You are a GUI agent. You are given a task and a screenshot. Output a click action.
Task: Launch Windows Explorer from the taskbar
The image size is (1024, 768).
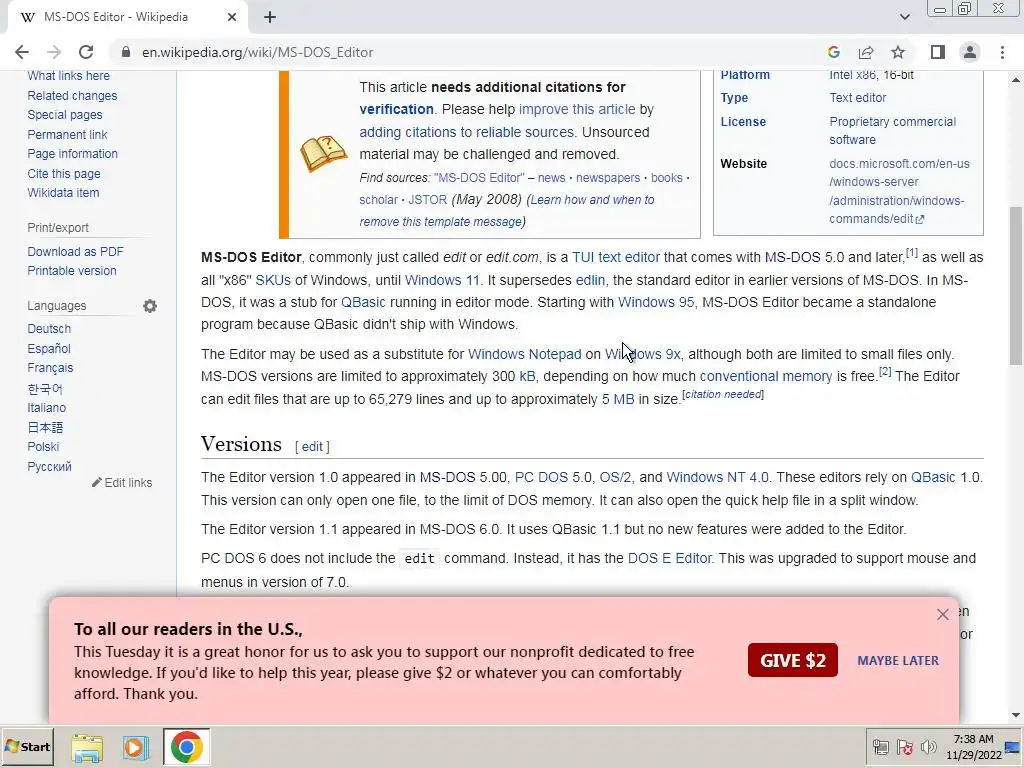tap(87, 747)
